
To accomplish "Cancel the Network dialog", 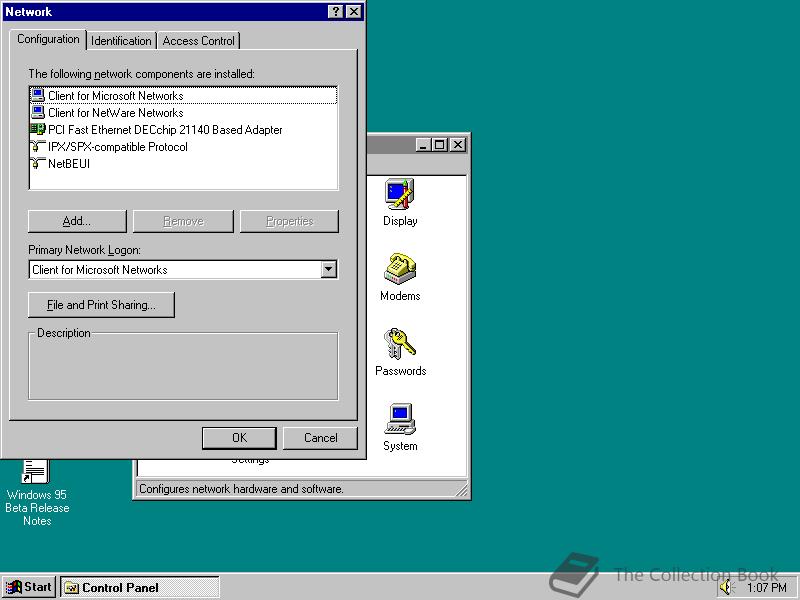I will [320, 438].
